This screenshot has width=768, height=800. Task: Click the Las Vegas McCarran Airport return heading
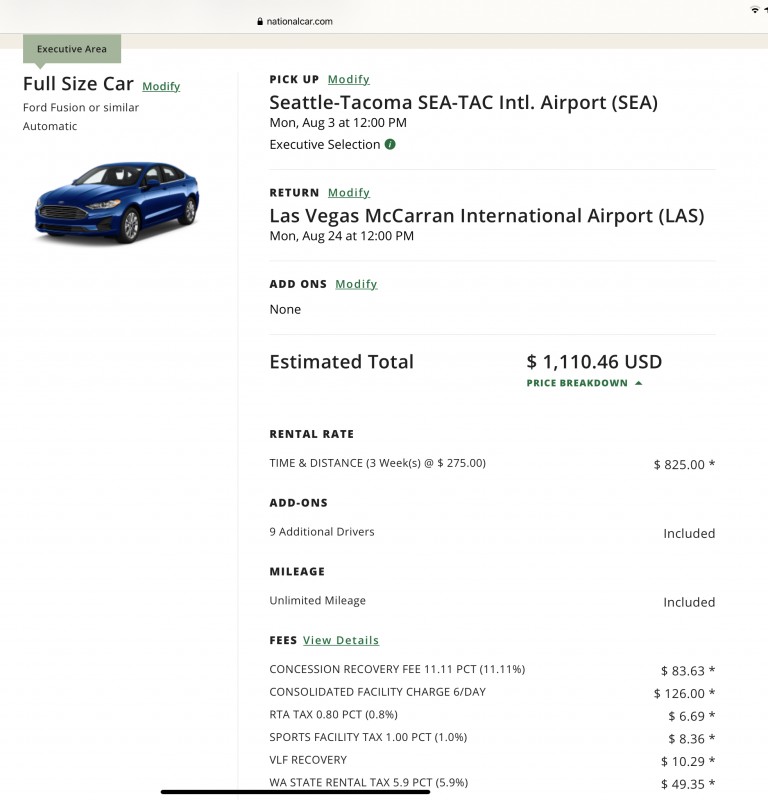(486, 215)
